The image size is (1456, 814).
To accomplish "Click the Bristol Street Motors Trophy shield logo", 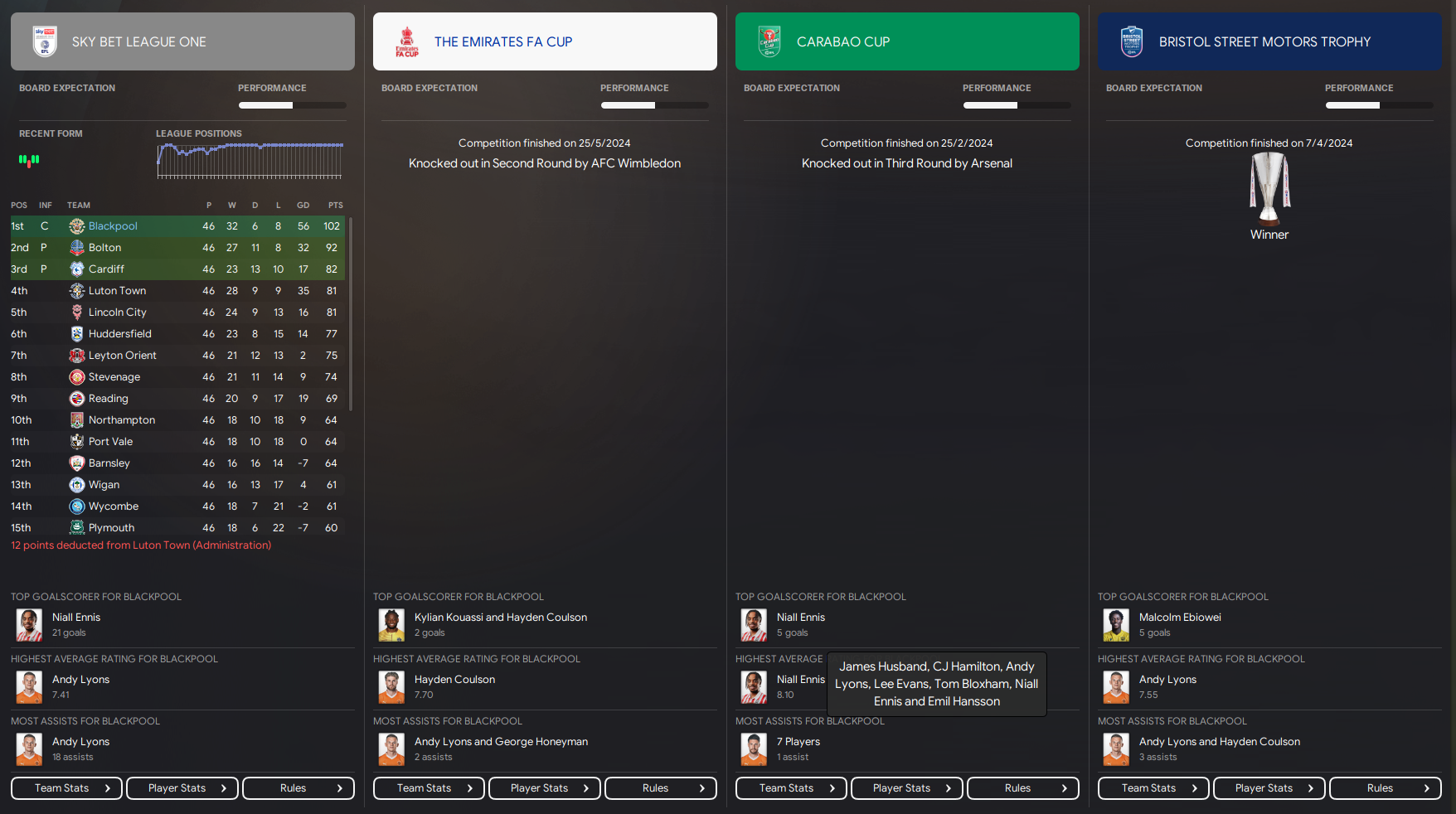I will click(1132, 41).
